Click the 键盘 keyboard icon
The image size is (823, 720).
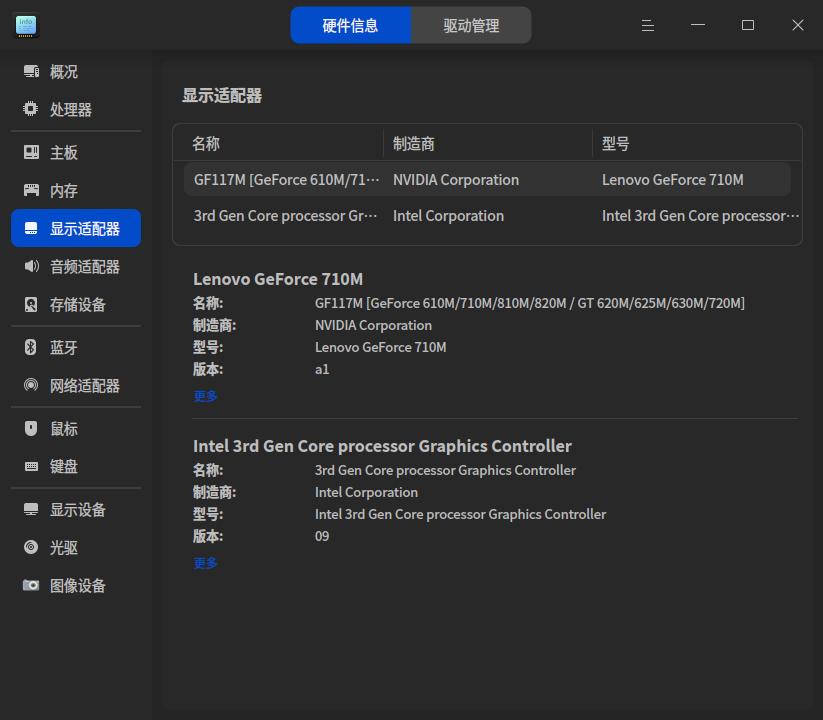click(31, 466)
